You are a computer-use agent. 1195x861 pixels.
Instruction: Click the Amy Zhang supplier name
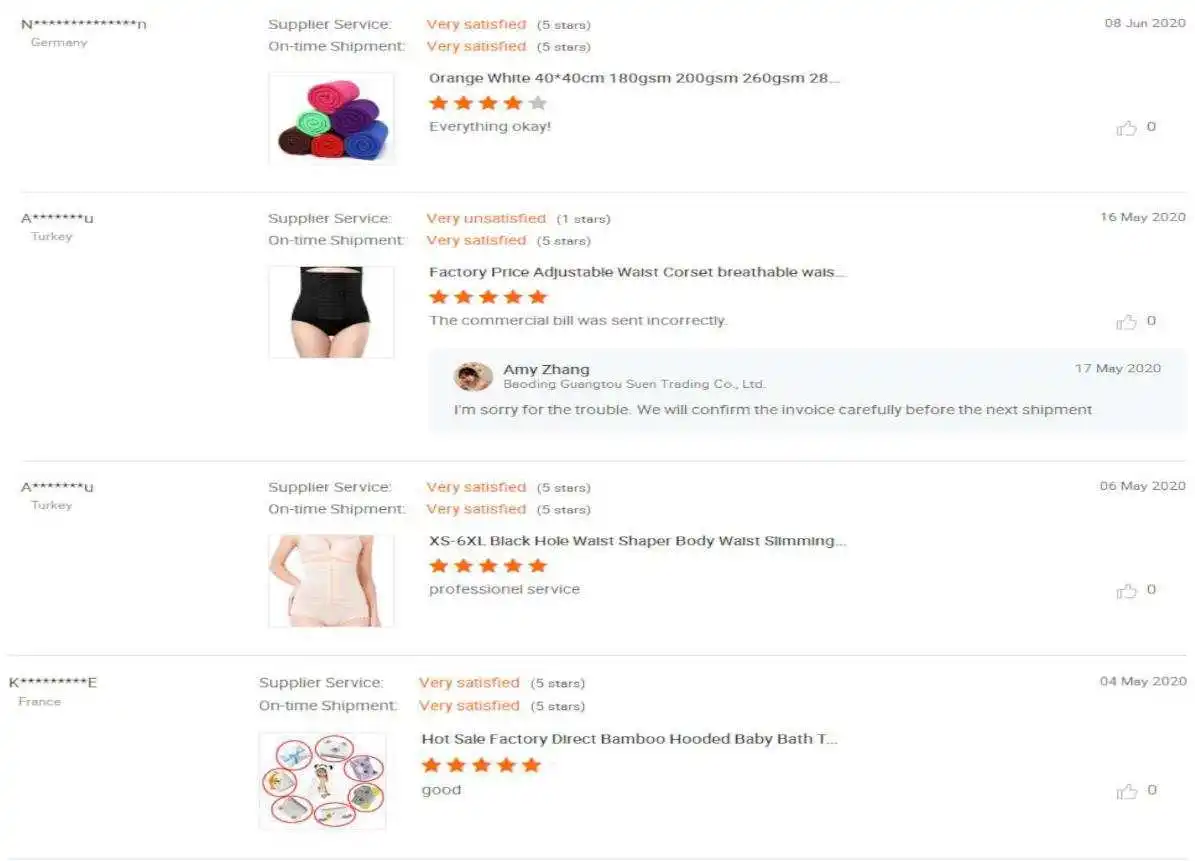point(546,369)
